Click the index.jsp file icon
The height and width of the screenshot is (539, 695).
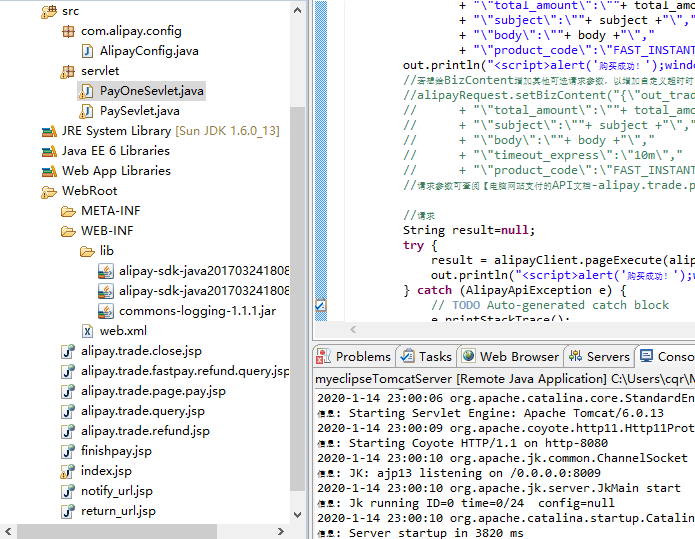pos(67,471)
